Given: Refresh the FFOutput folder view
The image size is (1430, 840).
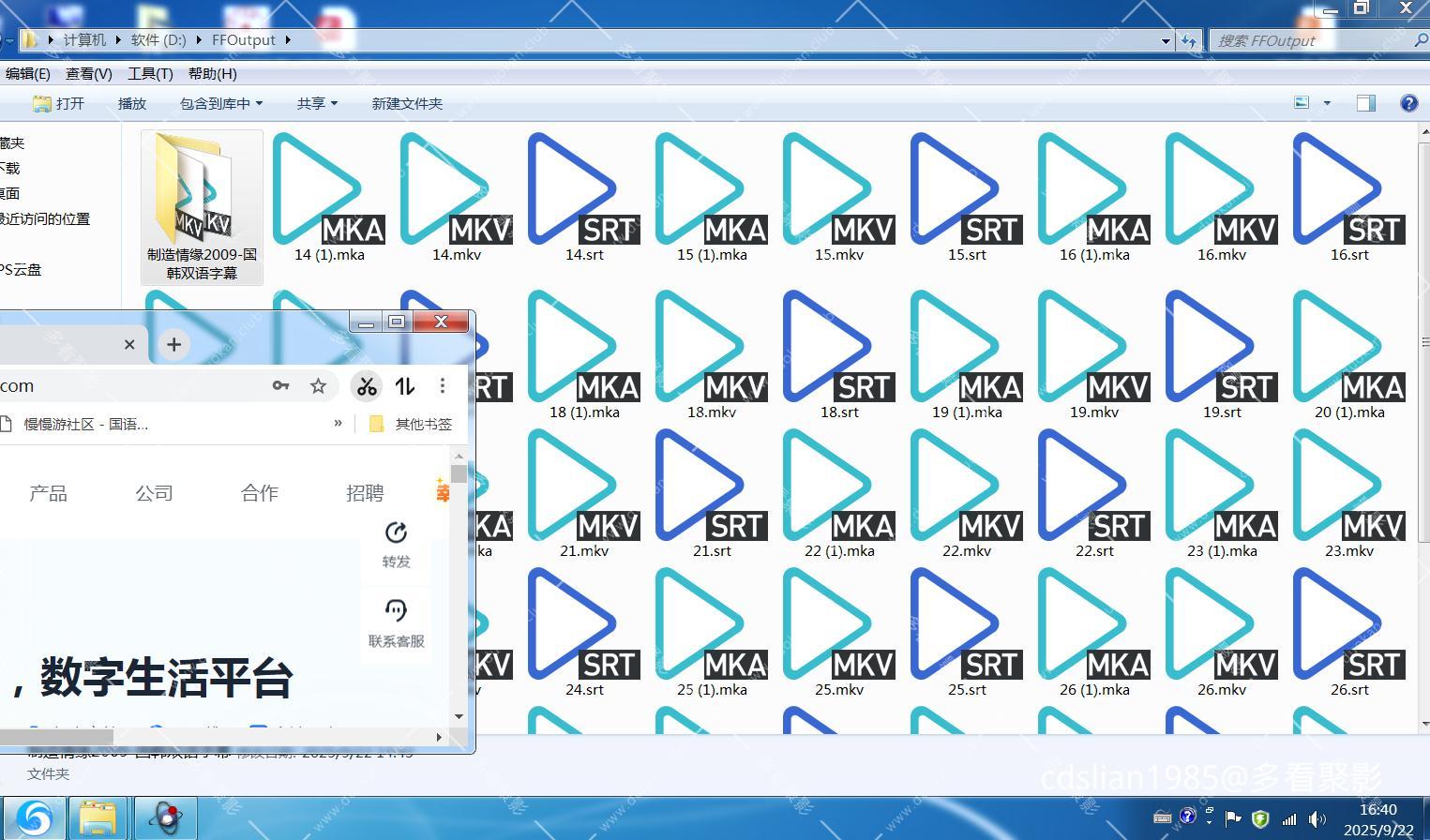Looking at the screenshot, I should point(1189,40).
